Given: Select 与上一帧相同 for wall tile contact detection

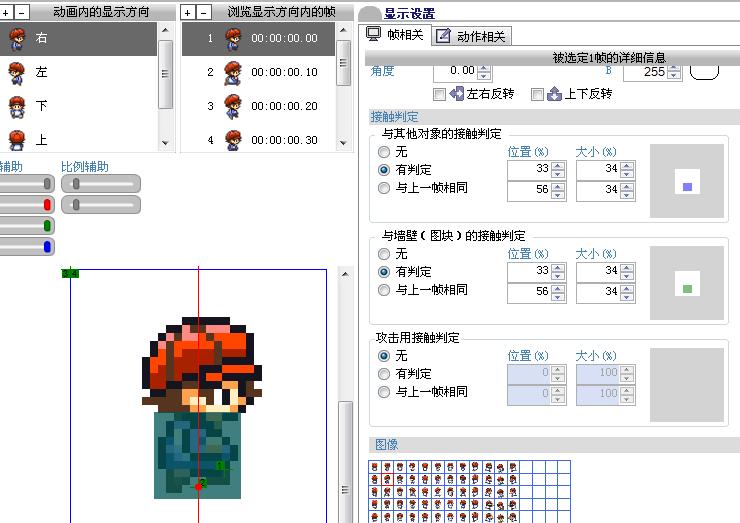Looking at the screenshot, I should tap(384, 290).
